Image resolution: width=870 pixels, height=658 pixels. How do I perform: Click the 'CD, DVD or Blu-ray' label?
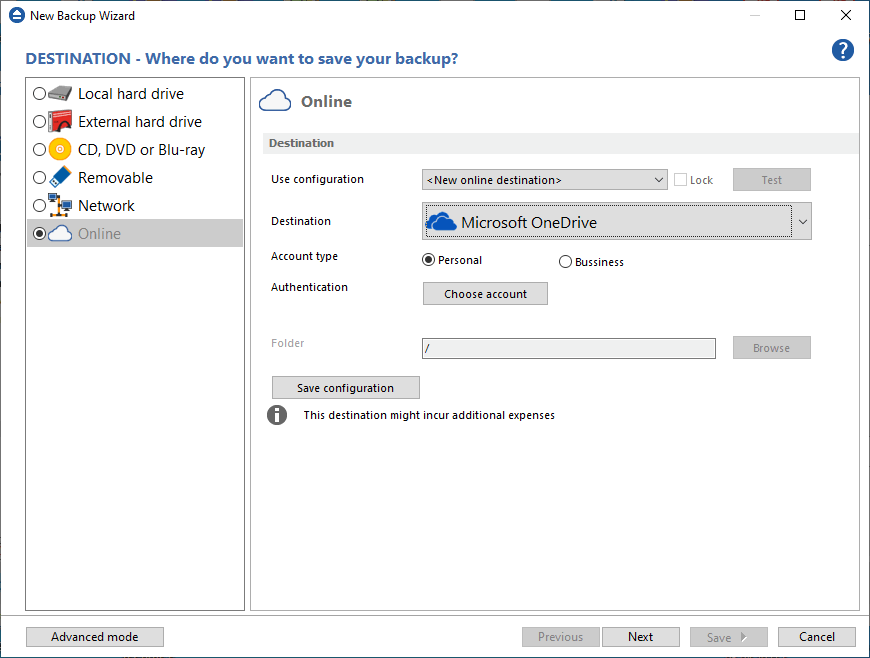141,150
